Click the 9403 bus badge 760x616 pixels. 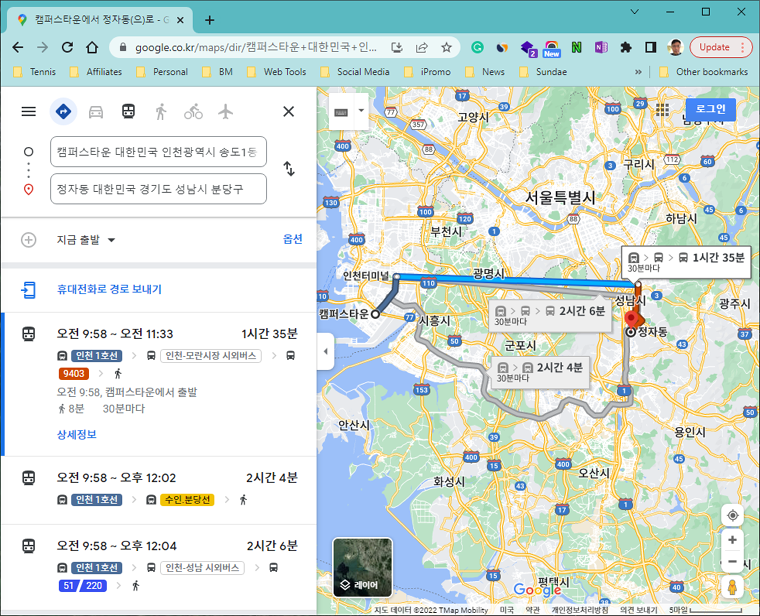(74, 374)
